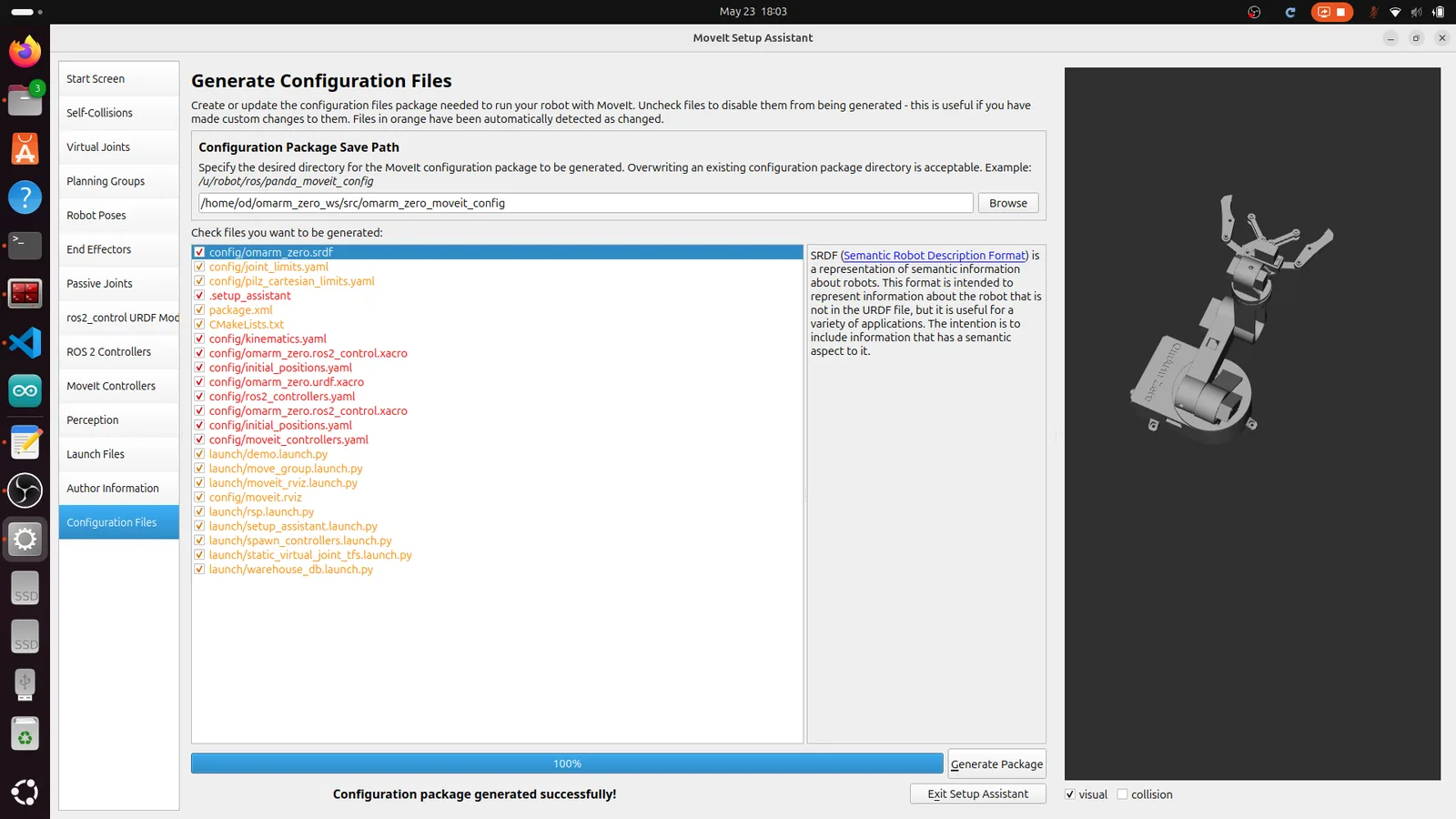Screen dimensions: 1456x819
Task: Uncheck config/omarm_zero.srdf checkbox
Action: pyautogui.click(x=199, y=252)
